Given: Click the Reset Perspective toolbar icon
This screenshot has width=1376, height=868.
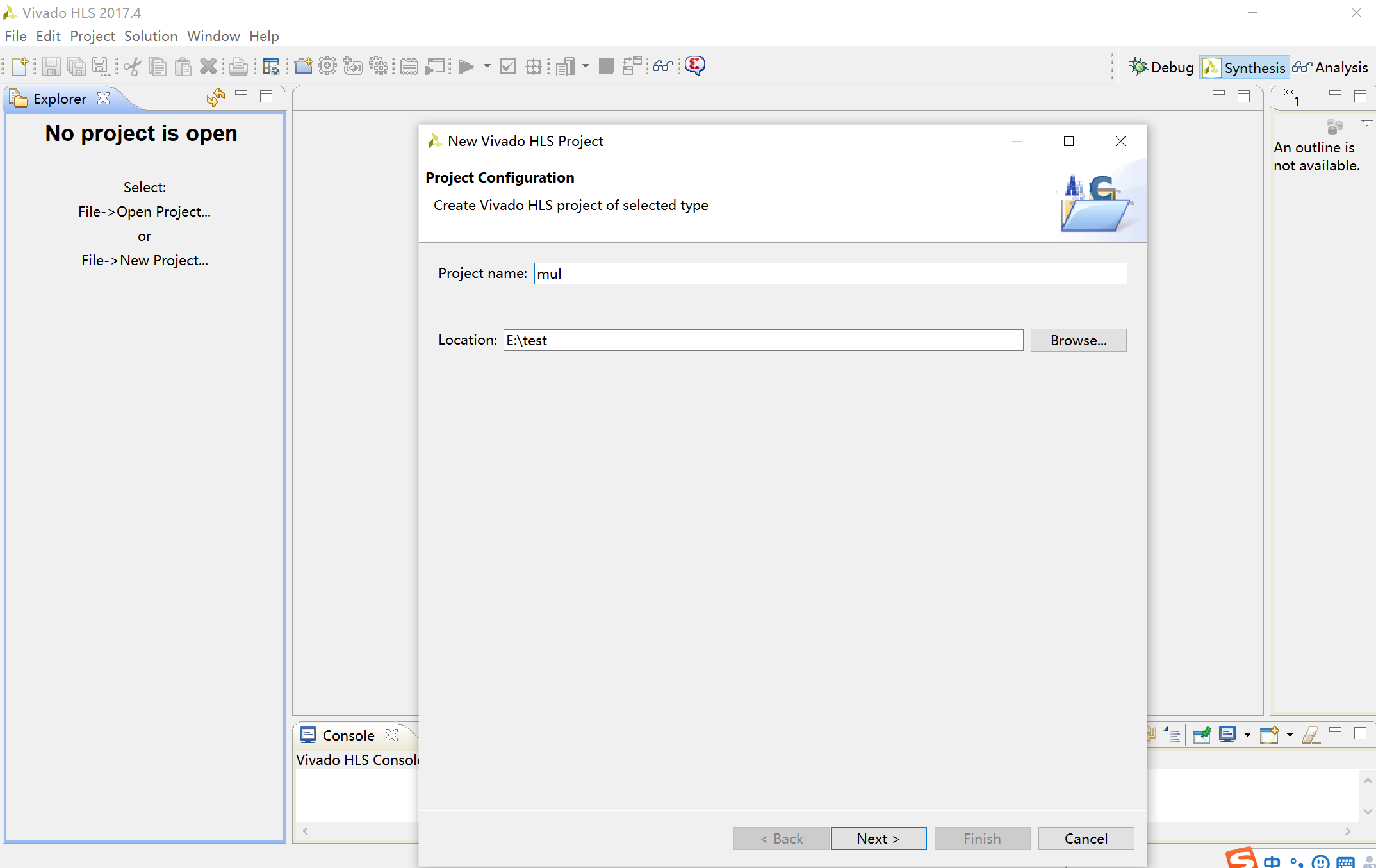Looking at the screenshot, I should pyautogui.click(x=271, y=66).
